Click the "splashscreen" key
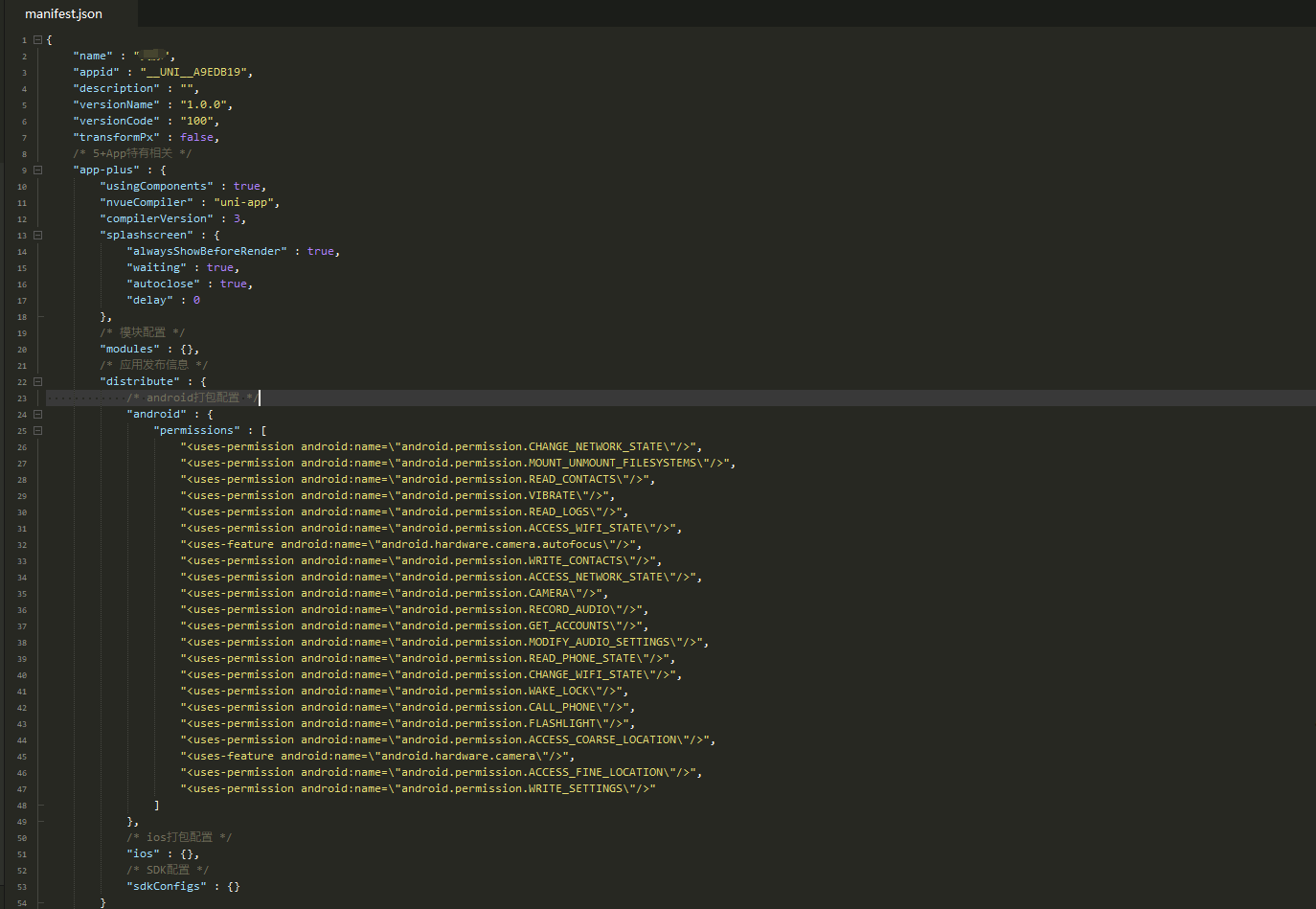This screenshot has height=909, width=1316. pos(147,235)
